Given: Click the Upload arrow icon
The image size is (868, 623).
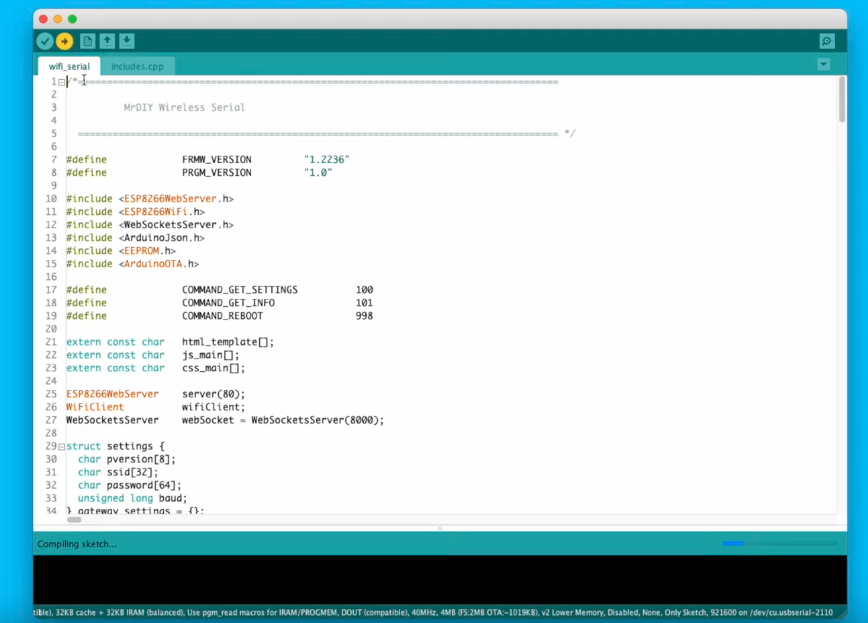Looking at the screenshot, I should click(x=64, y=41).
